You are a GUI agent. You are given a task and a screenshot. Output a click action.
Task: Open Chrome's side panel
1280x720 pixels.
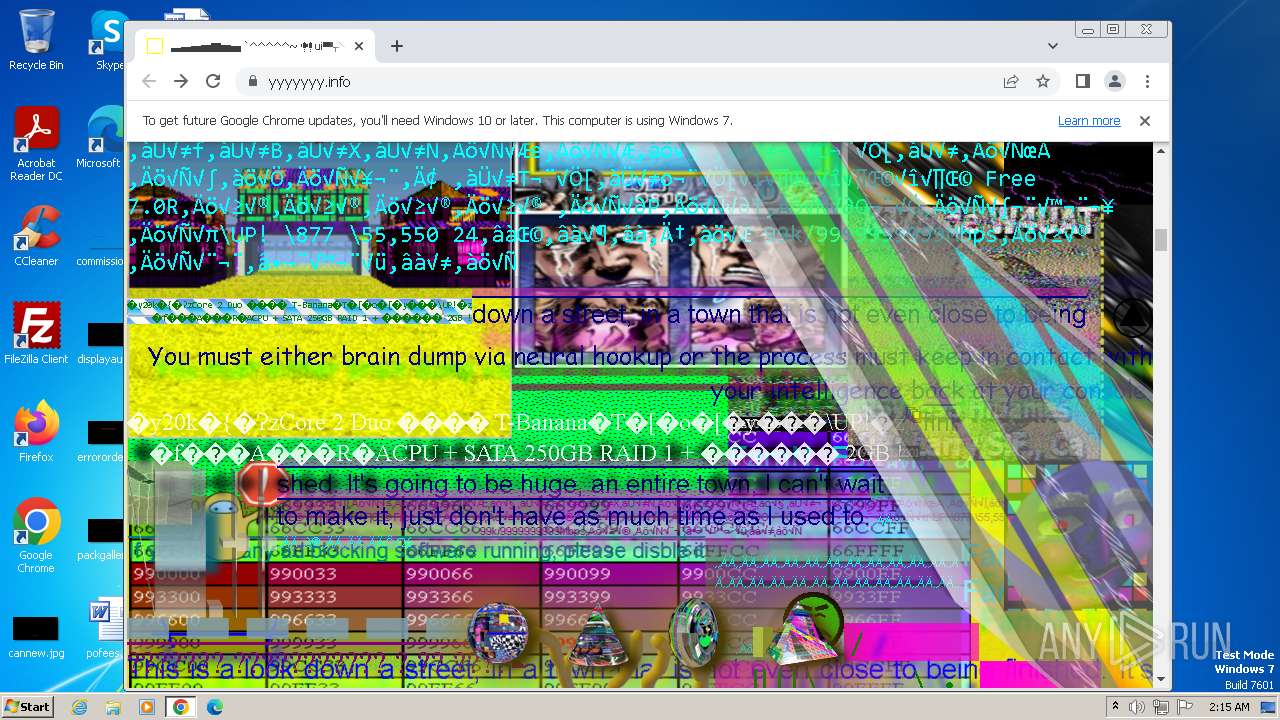coord(1083,81)
